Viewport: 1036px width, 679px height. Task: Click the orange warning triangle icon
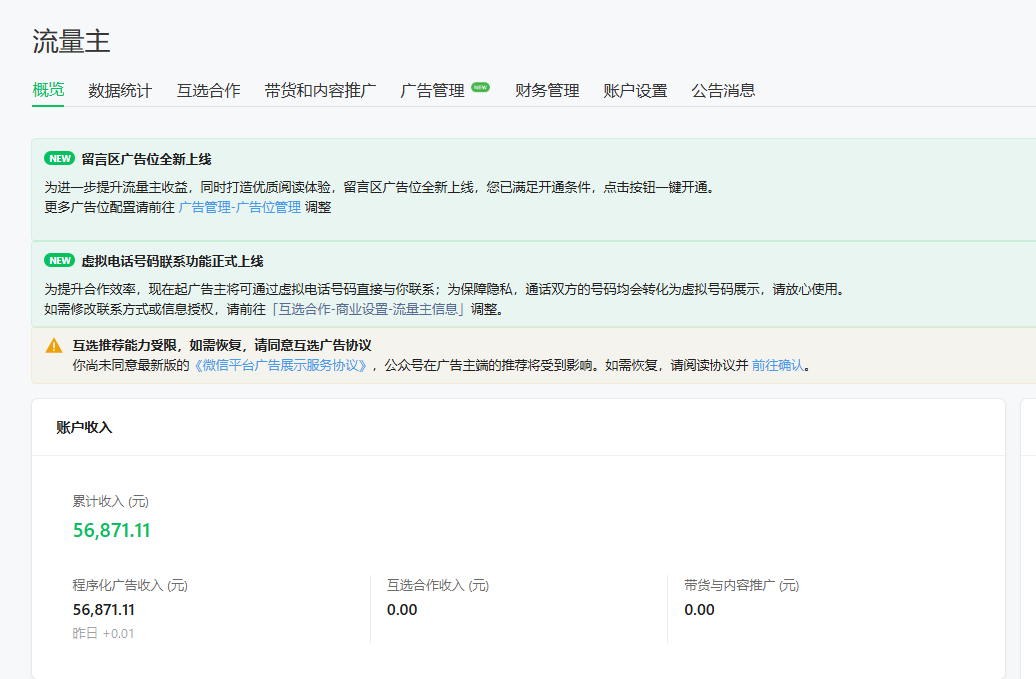[54, 346]
